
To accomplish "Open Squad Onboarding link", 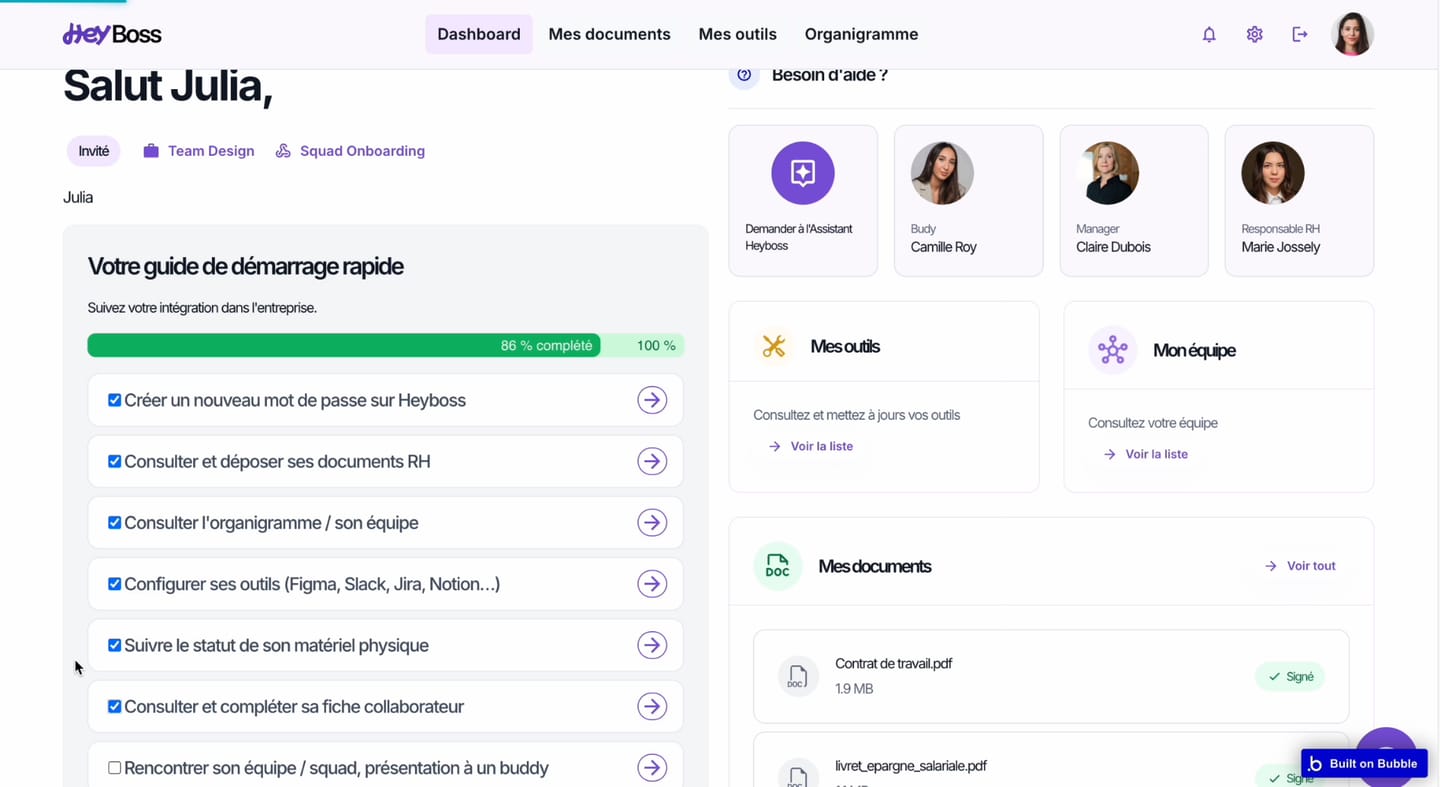I will [x=350, y=151].
